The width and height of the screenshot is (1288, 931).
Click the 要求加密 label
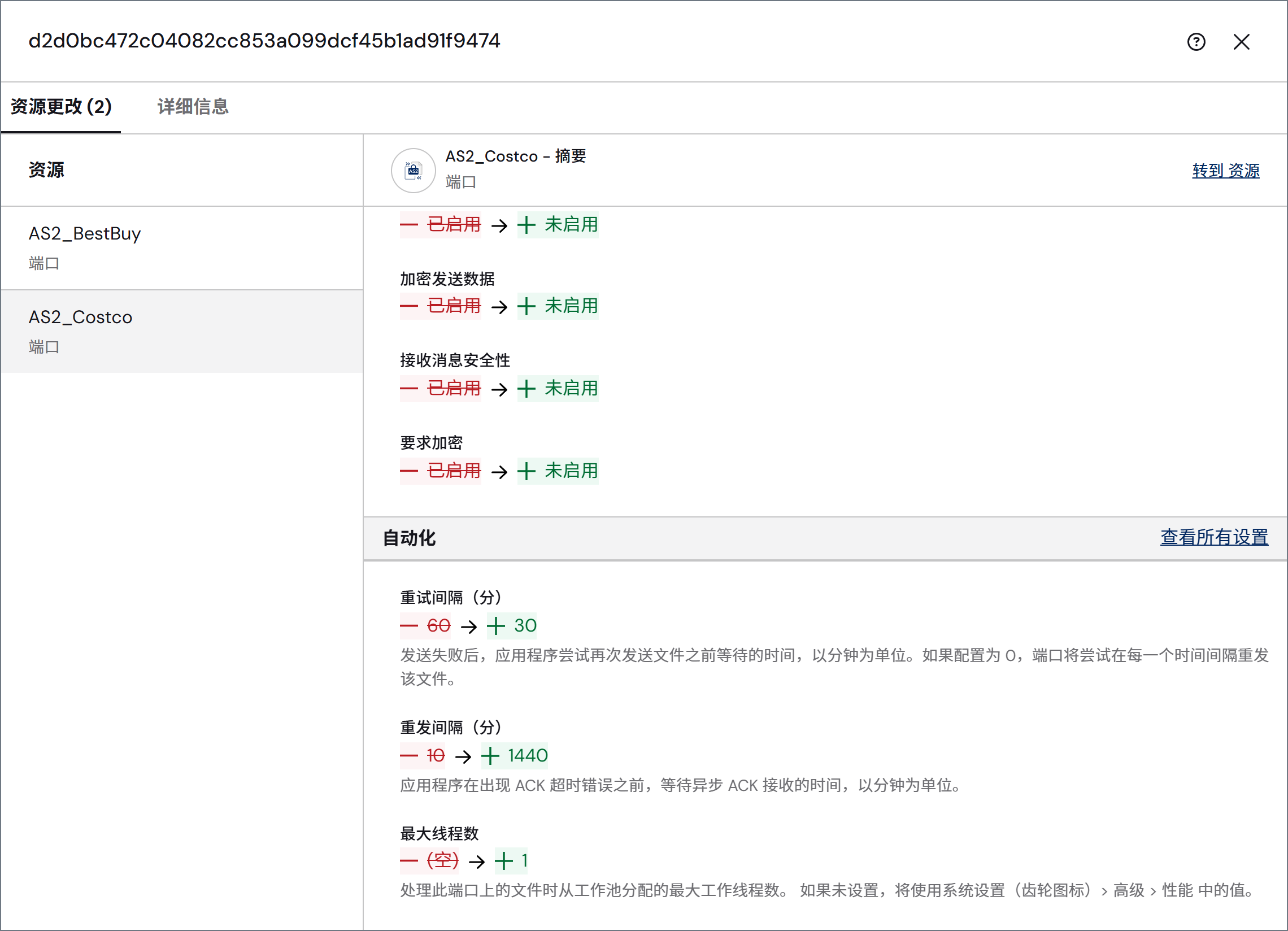pyautogui.click(x=431, y=442)
